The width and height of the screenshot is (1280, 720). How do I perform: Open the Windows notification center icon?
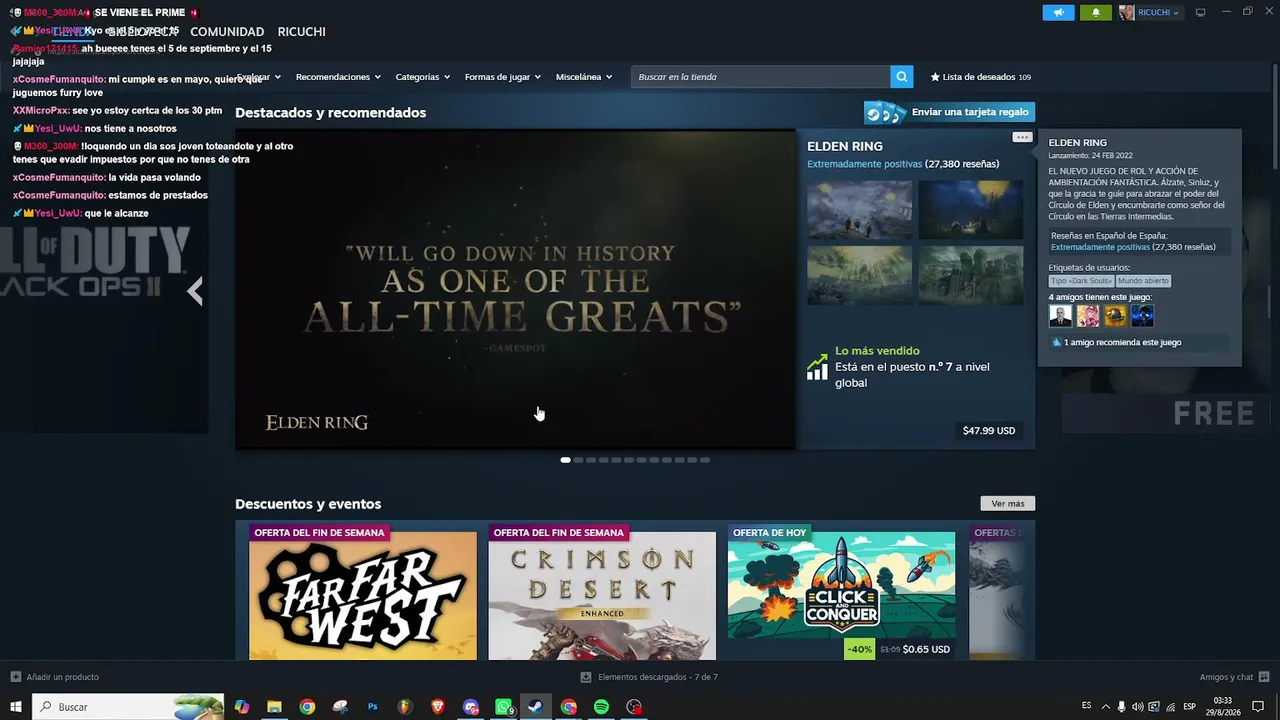[x=1258, y=707]
